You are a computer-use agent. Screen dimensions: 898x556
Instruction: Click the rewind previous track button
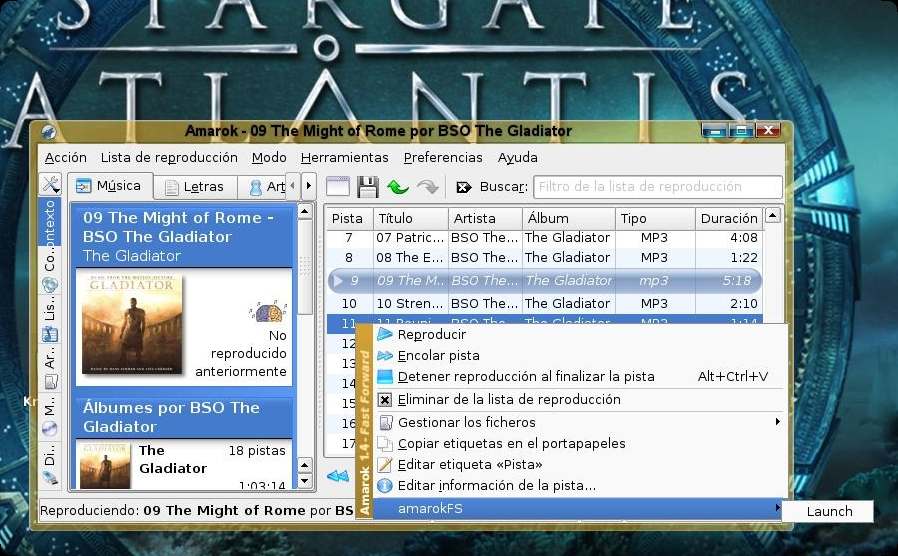[x=338, y=476]
